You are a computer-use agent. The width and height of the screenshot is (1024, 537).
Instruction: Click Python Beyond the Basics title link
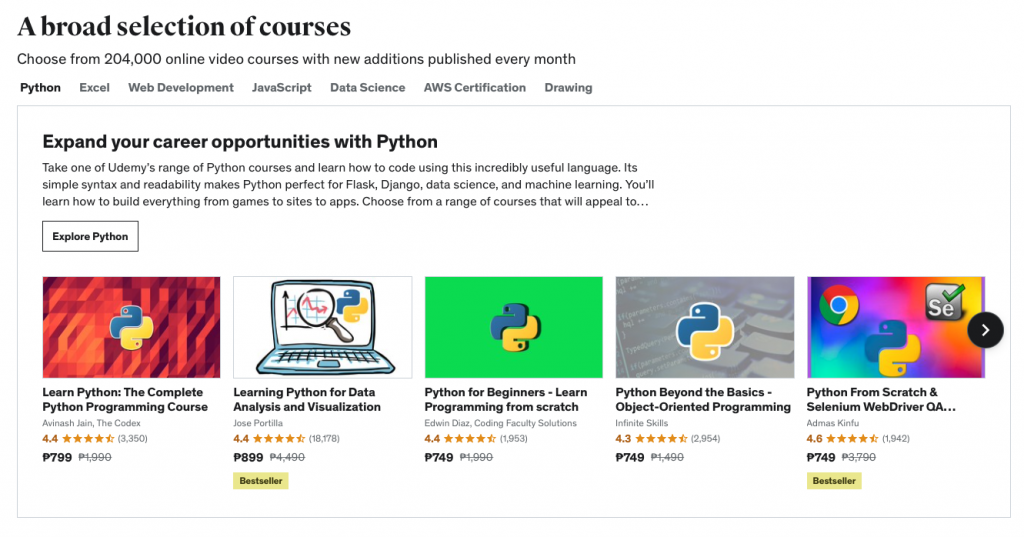[x=702, y=400]
